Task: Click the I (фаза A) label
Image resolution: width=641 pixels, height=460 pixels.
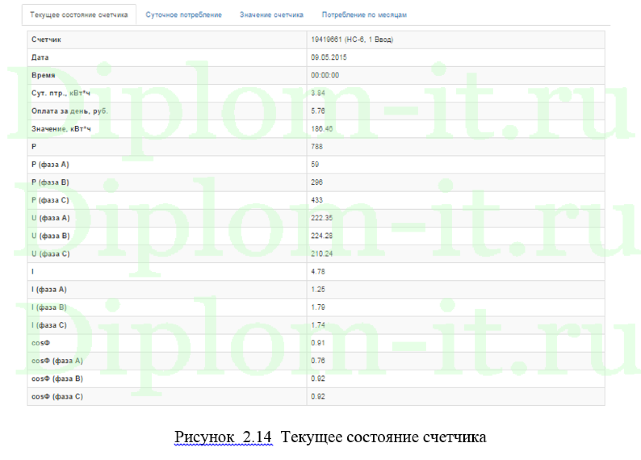Action: tap(49, 289)
